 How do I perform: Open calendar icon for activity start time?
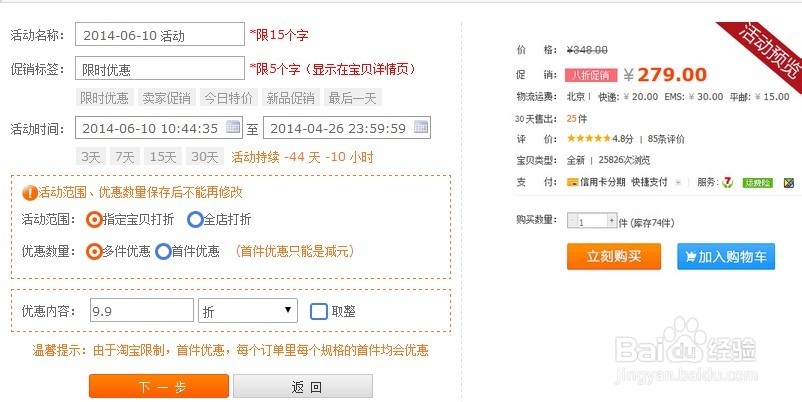tap(233, 127)
